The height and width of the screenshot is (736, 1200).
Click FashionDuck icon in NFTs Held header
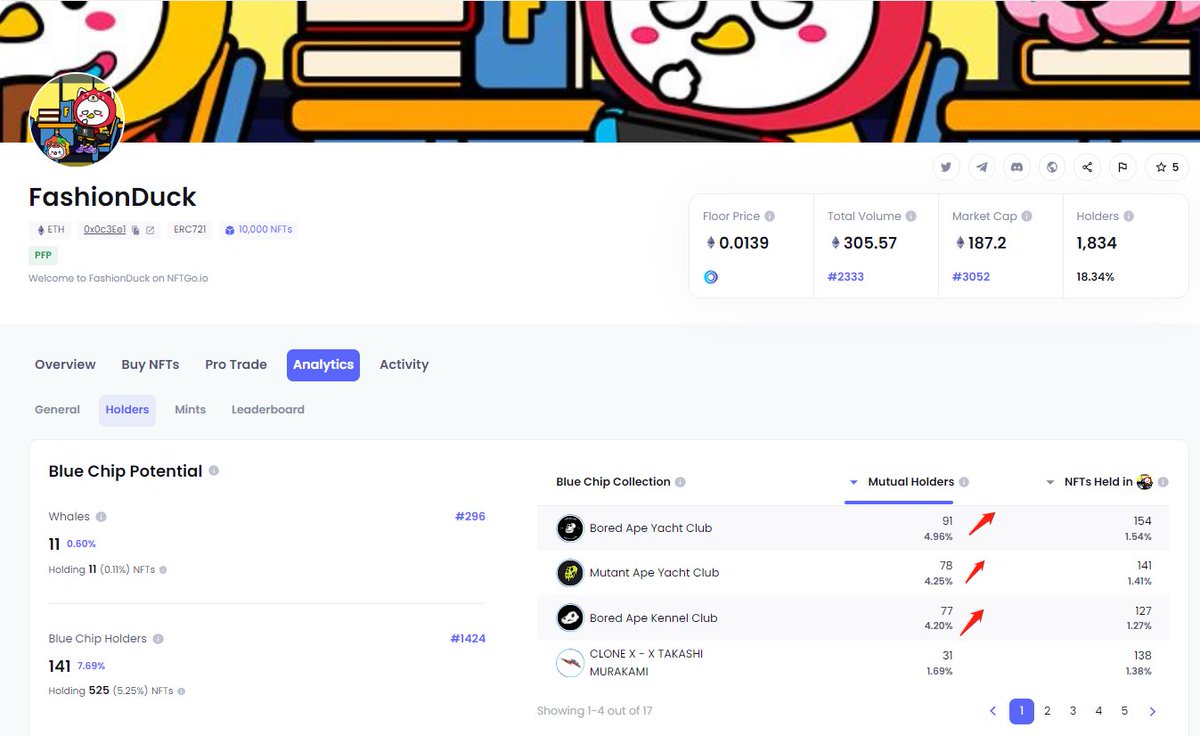pos(1145,482)
